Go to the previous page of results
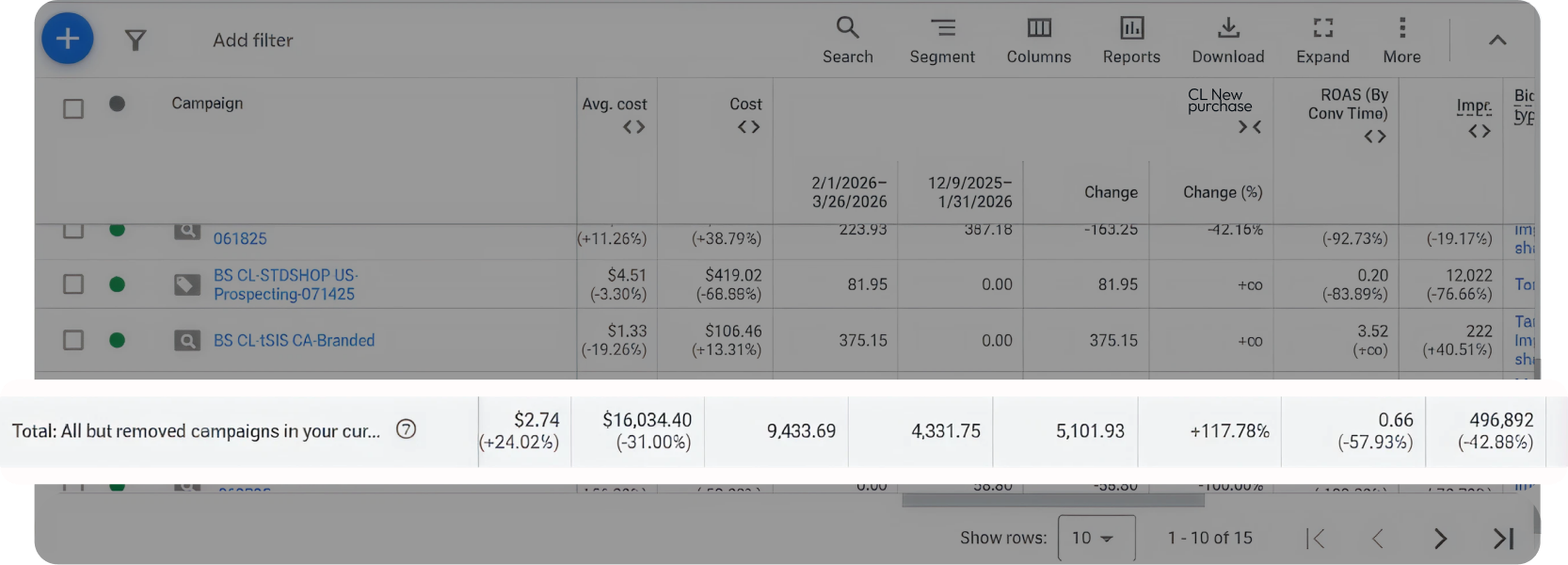Screen dimensions: 1568x565 [1378, 539]
